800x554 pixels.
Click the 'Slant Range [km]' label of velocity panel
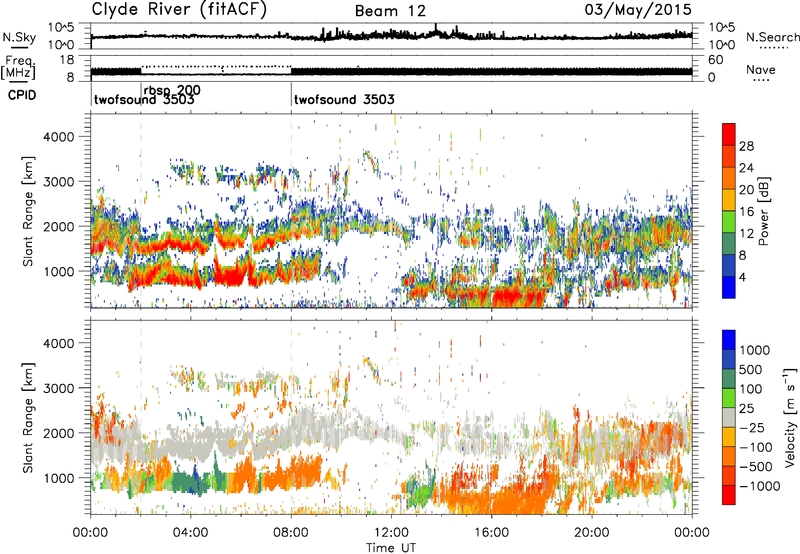pos(28,417)
